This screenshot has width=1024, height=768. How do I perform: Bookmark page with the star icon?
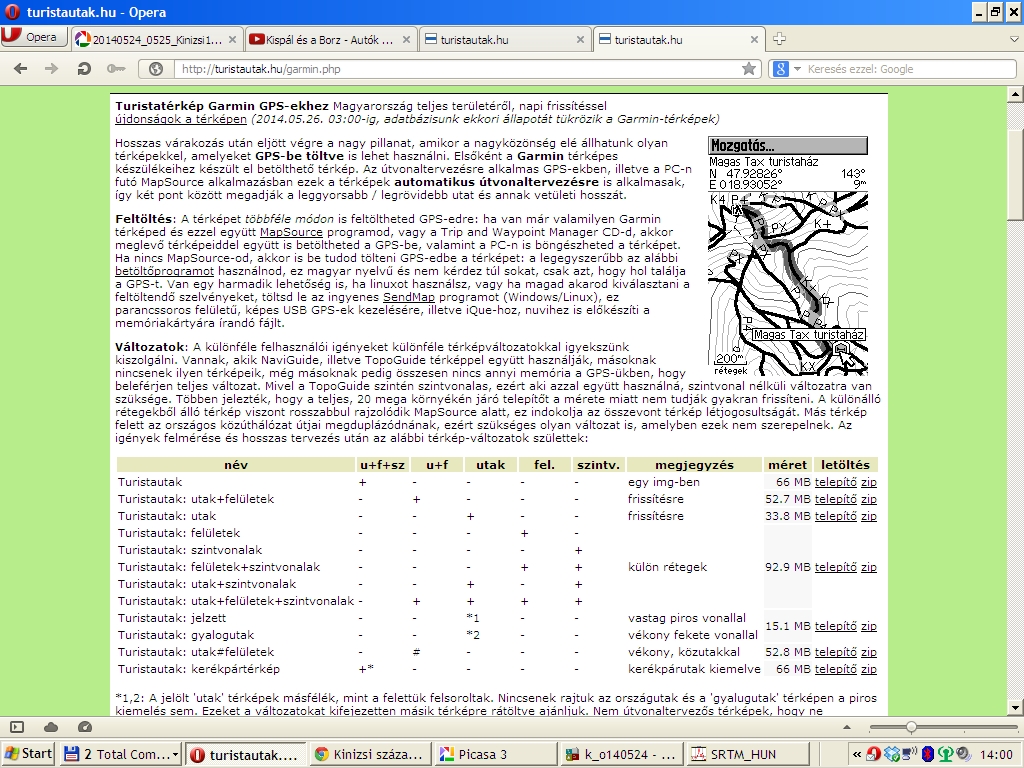(x=749, y=69)
